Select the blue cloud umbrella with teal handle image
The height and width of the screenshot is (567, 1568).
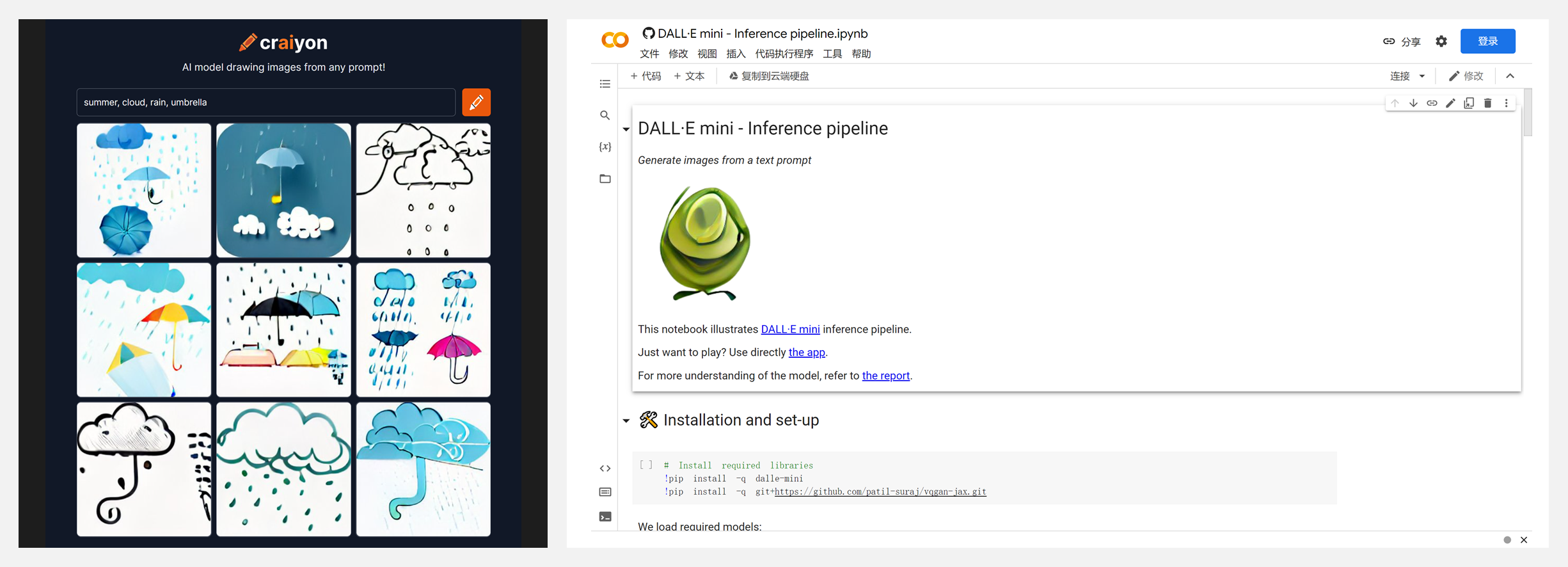tap(423, 469)
